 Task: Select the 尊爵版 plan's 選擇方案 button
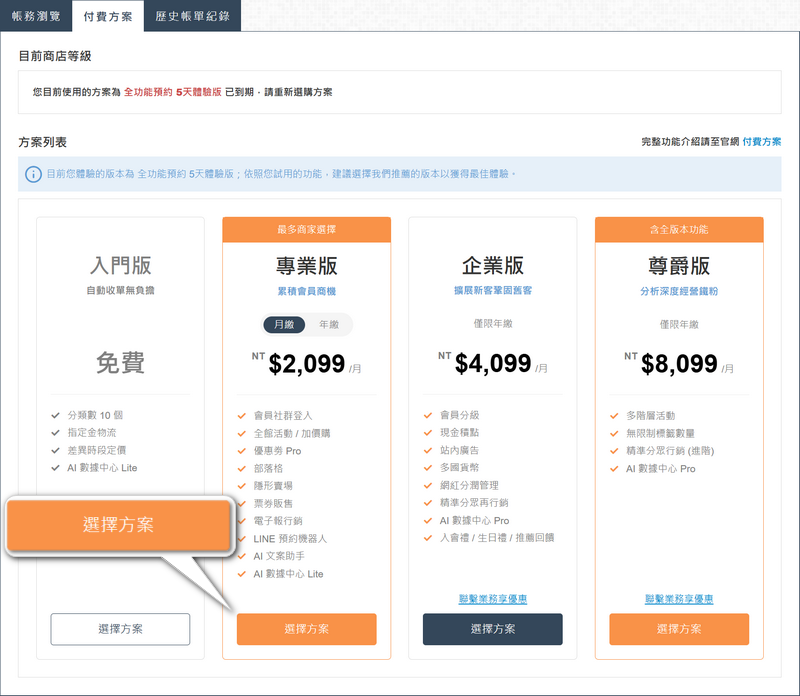679,629
